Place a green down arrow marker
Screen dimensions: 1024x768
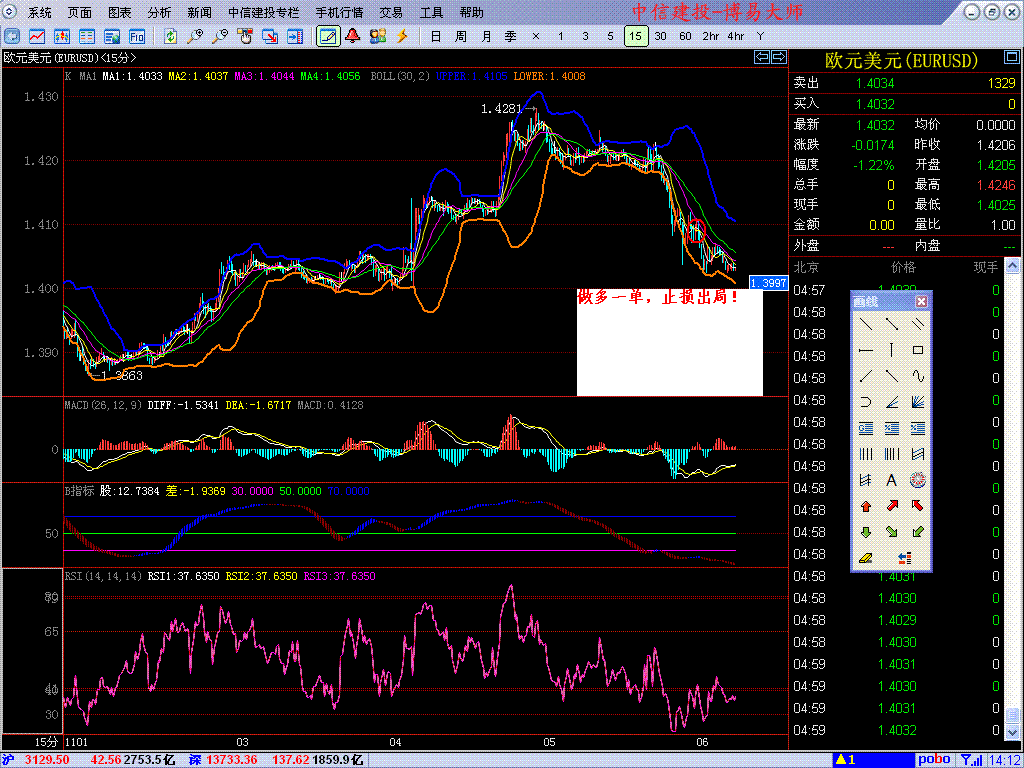point(865,532)
